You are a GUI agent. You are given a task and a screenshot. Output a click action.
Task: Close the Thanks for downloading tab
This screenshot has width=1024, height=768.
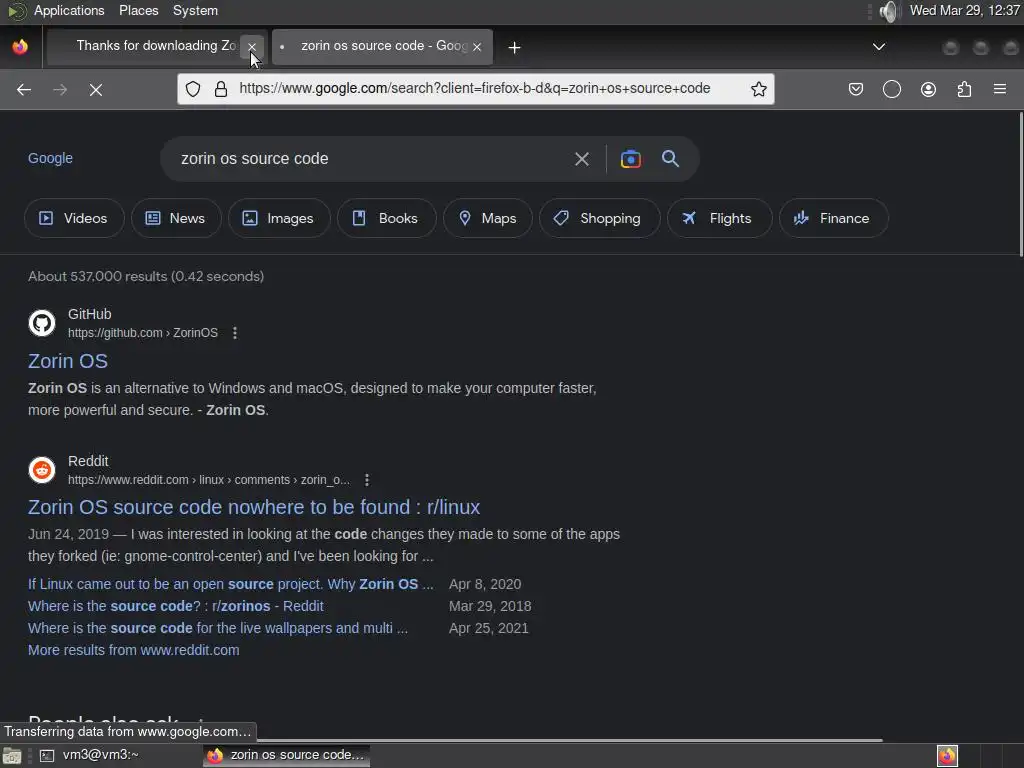pyautogui.click(x=252, y=47)
